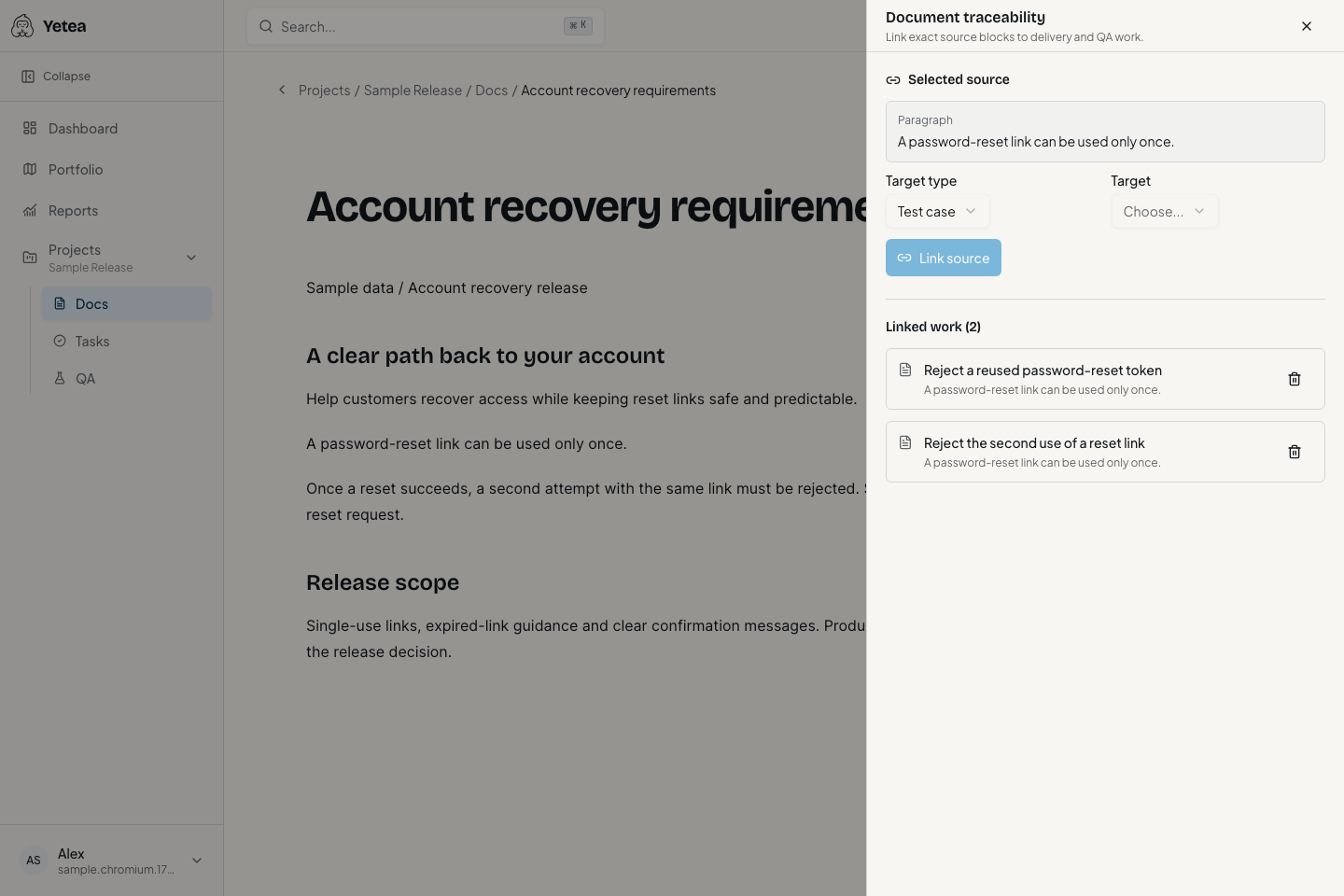Click document icon of reused token item

coord(905,370)
